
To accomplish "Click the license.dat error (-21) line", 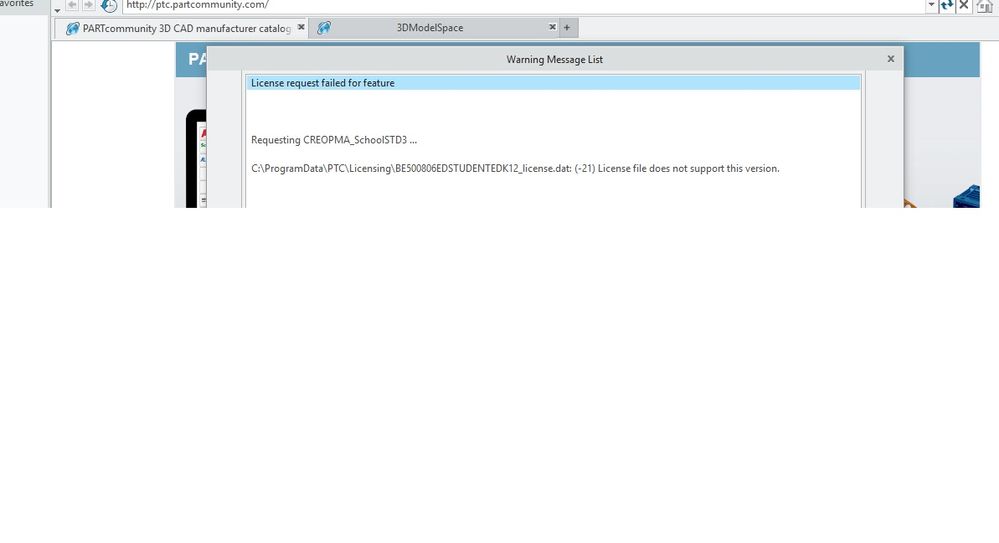I will coord(515,169).
